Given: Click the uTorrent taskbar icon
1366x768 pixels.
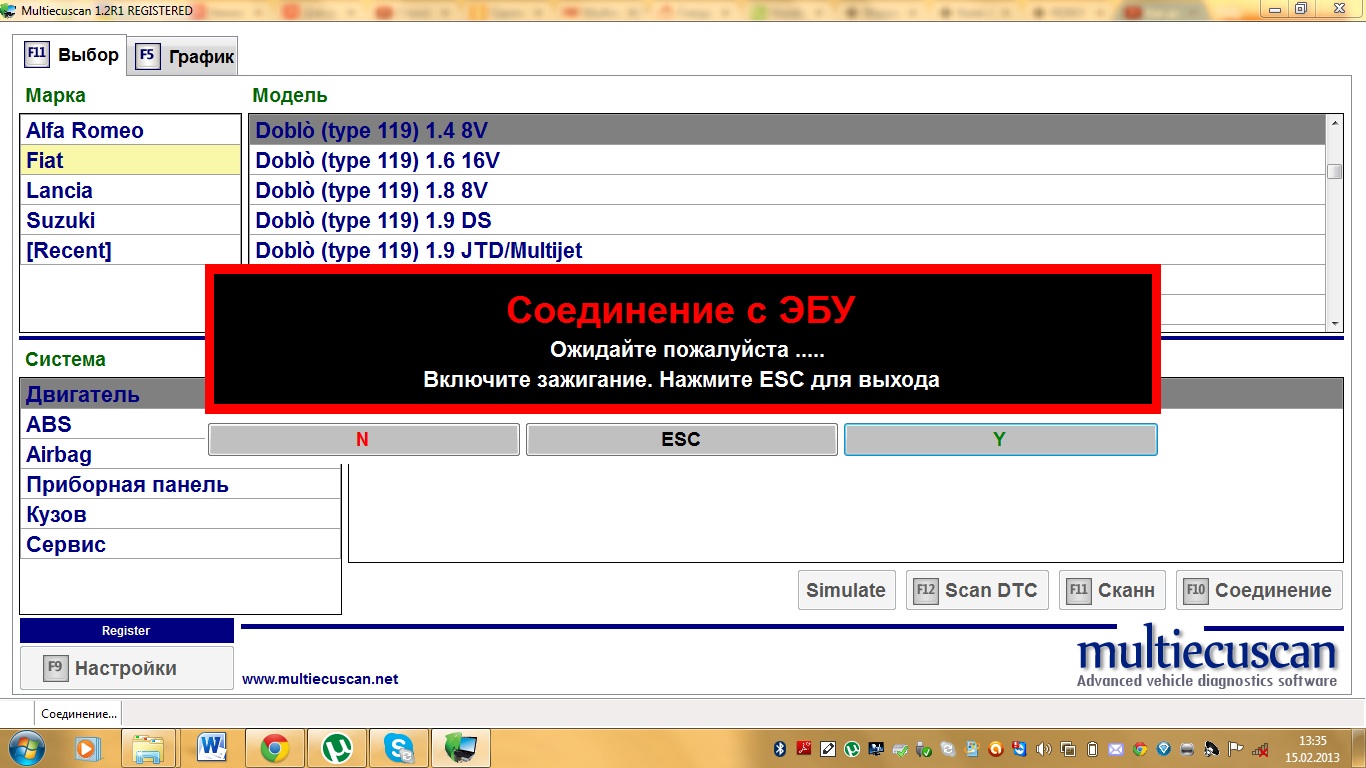Looking at the screenshot, I should click(x=337, y=747).
